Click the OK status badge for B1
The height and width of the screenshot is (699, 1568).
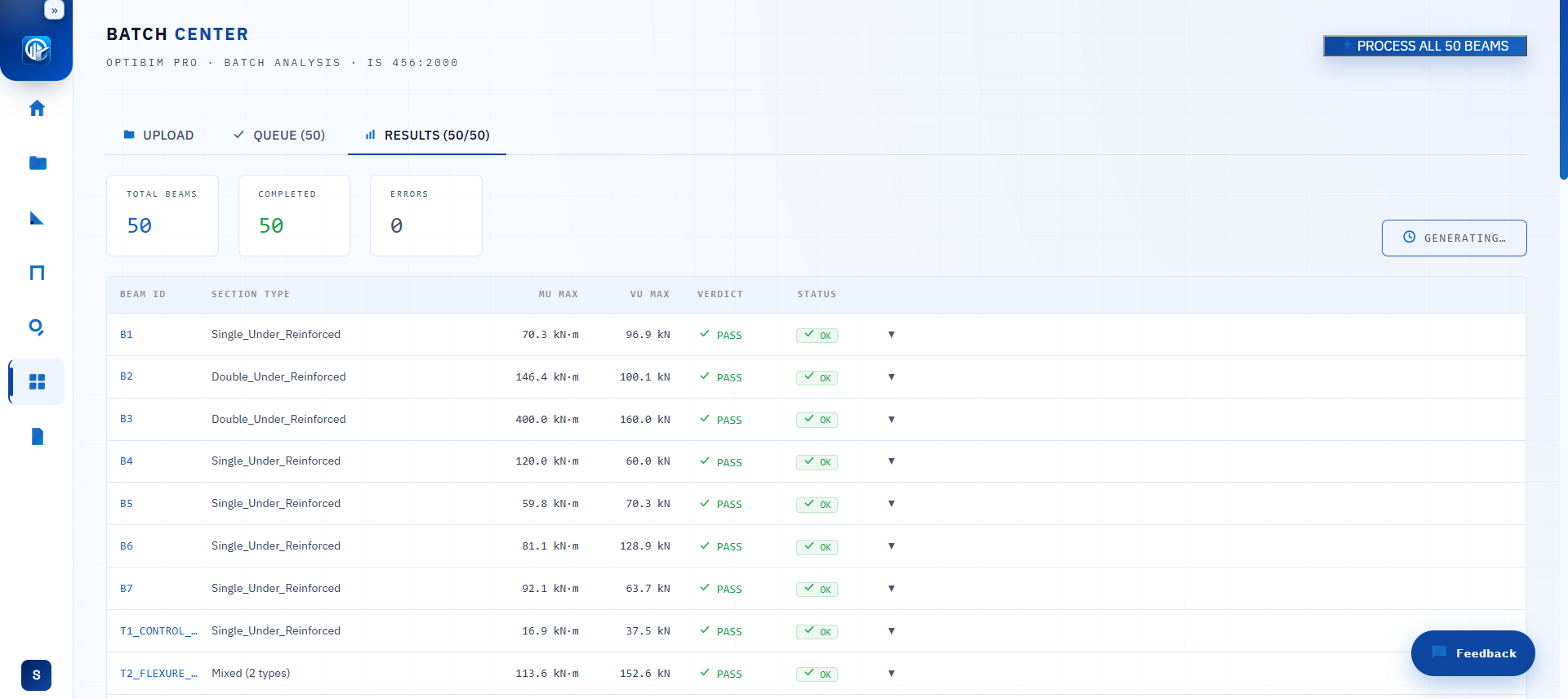817,335
